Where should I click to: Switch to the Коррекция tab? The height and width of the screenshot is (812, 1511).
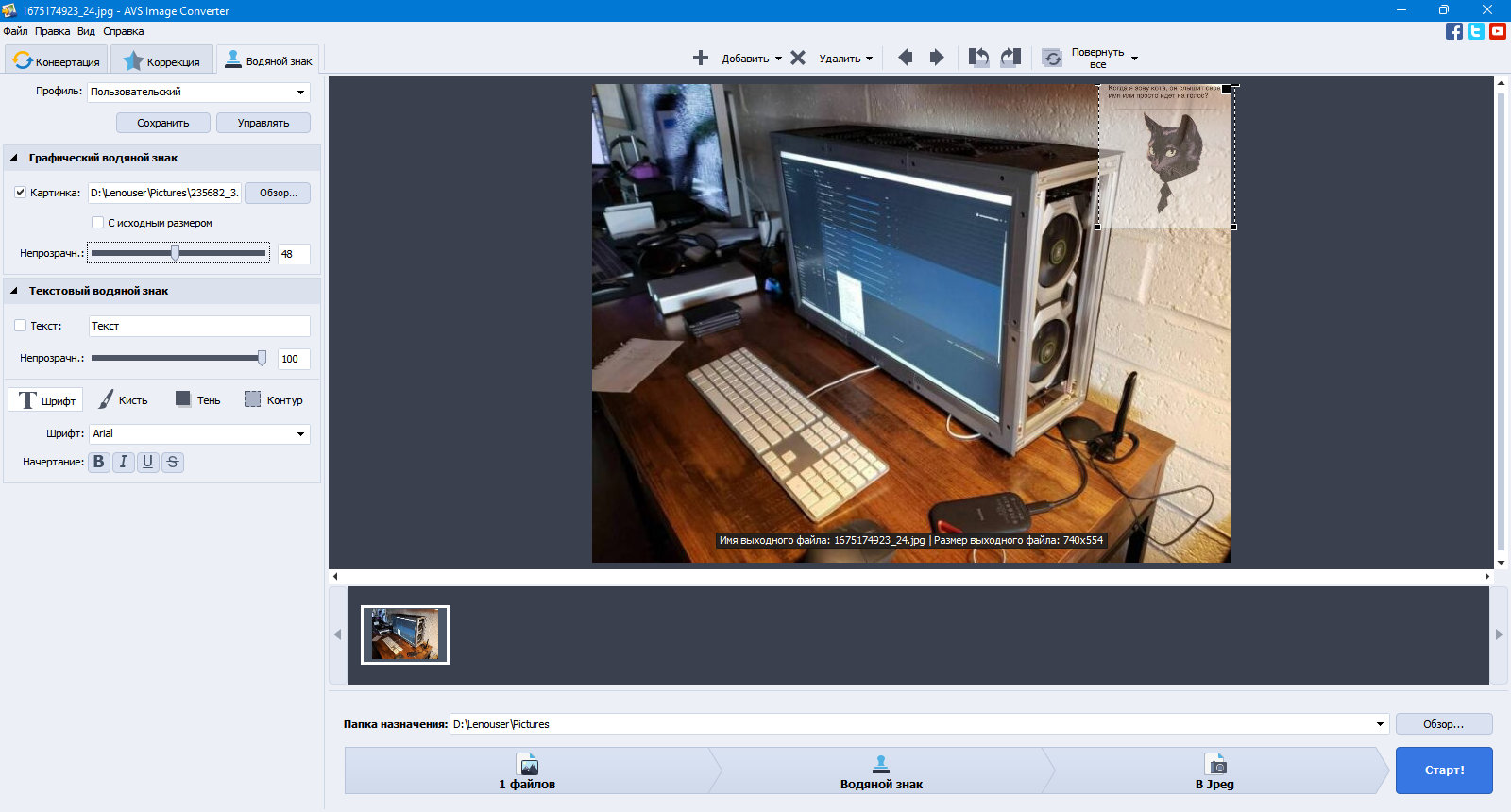pyautogui.click(x=162, y=60)
